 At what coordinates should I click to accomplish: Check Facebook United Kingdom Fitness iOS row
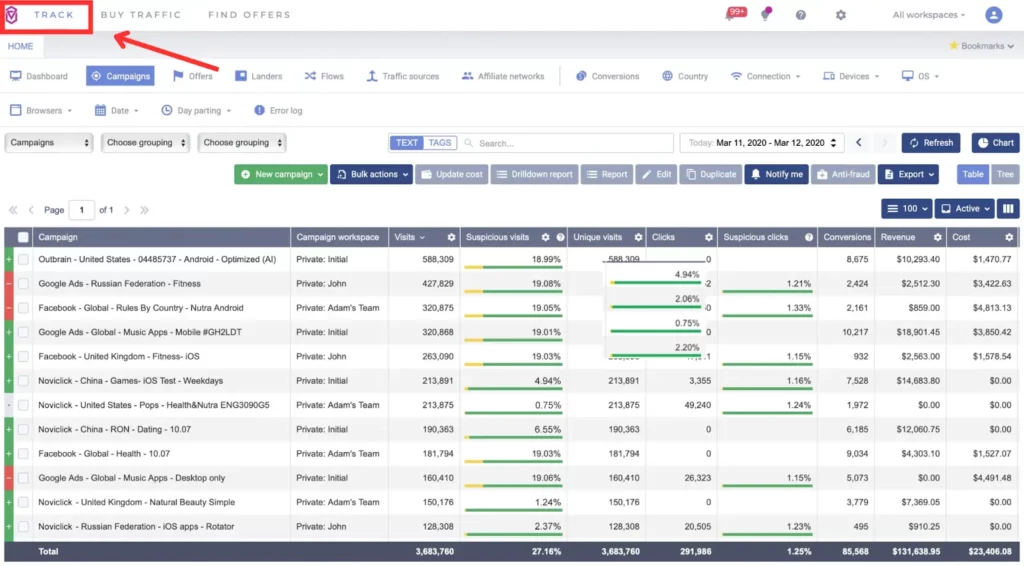(x=24, y=356)
